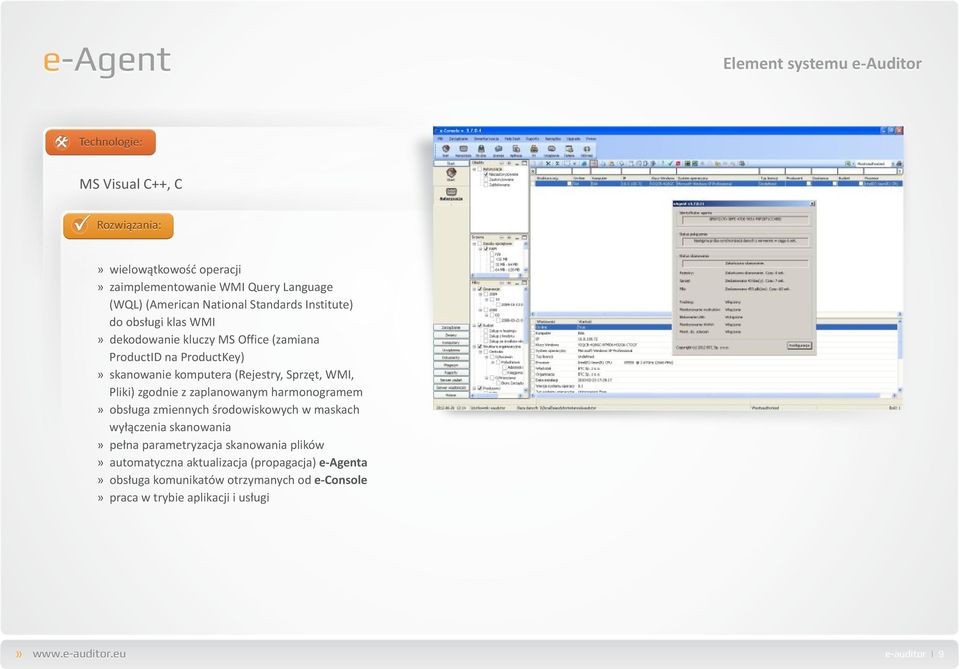Open the Pomoc menu in menu bar
The image size is (960, 669).
coord(591,139)
